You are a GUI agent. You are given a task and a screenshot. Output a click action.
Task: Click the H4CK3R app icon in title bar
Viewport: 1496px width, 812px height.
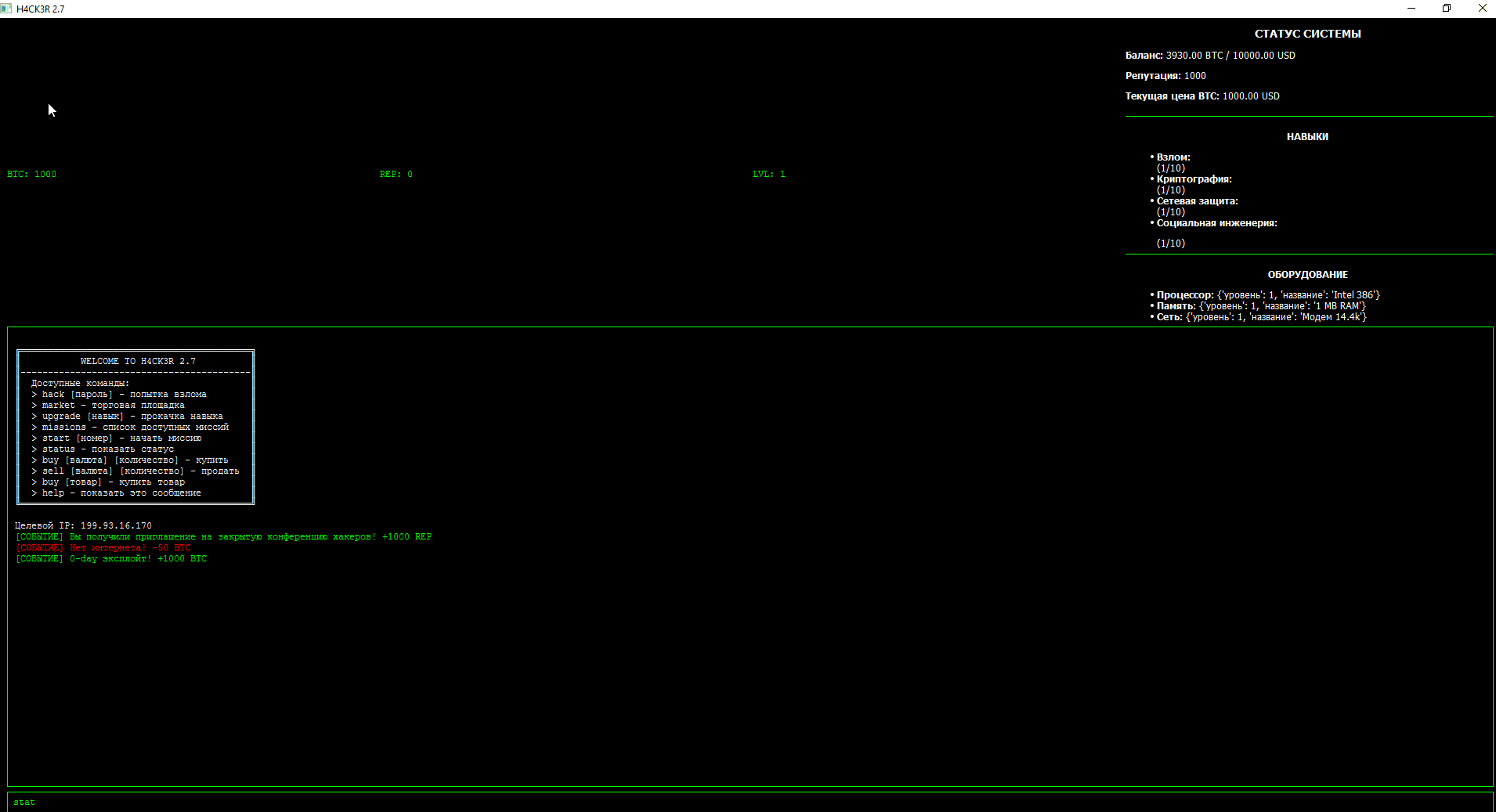(x=6, y=9)
